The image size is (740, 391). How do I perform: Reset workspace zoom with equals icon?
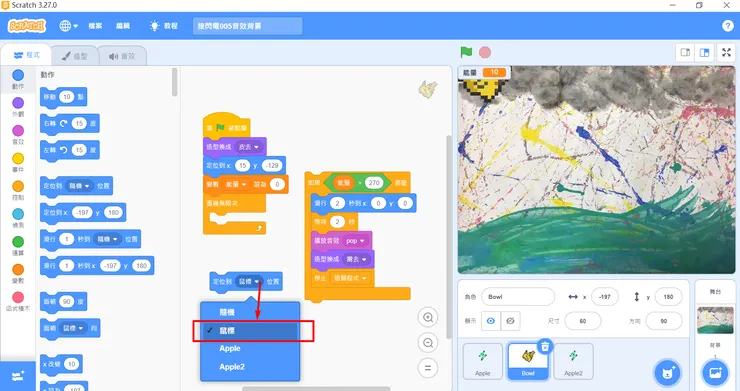click(428, 368)
